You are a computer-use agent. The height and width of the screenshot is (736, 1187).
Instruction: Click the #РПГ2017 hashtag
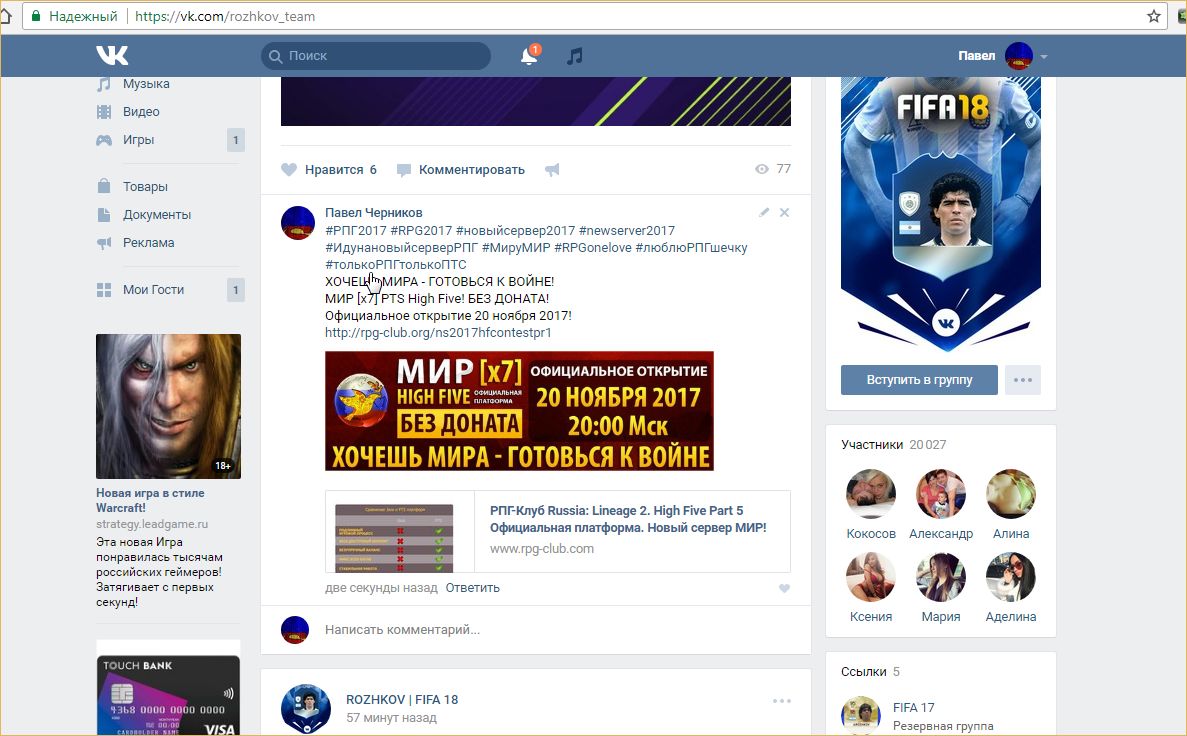tap(354, 231)
